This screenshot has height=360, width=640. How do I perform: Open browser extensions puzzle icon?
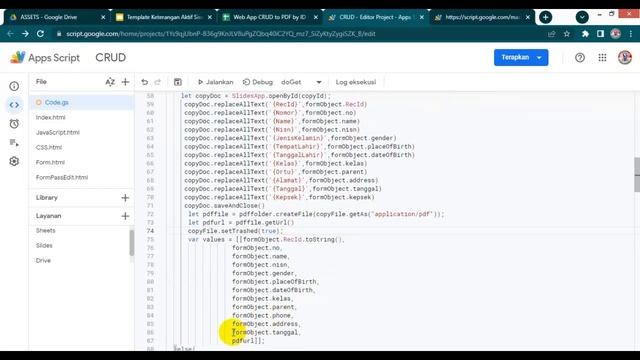(x=585, y=34)
